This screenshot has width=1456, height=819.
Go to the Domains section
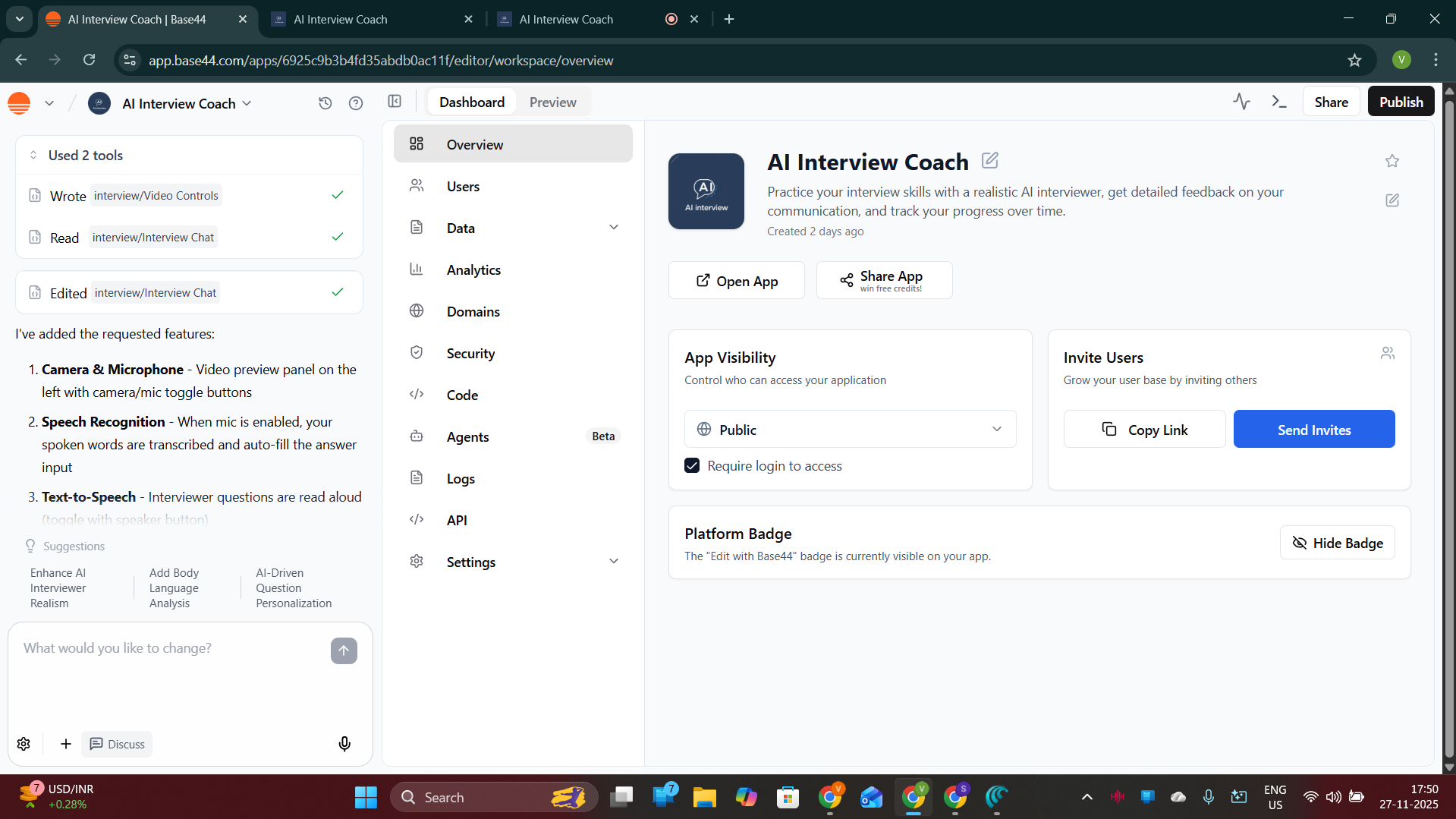(x=513, y=312)
